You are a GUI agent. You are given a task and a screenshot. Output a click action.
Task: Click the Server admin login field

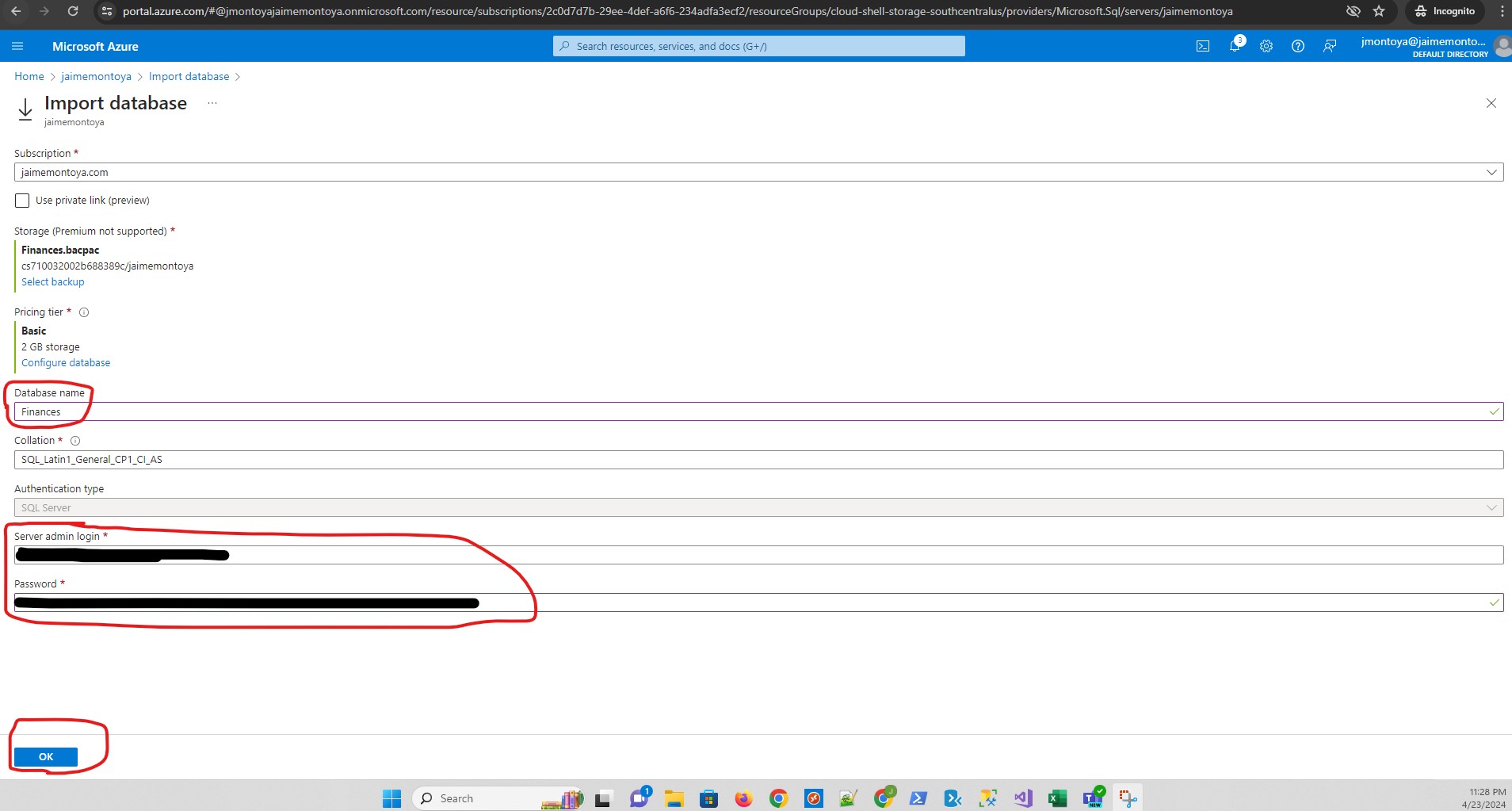pyautogui.click(x=758, y=555)
